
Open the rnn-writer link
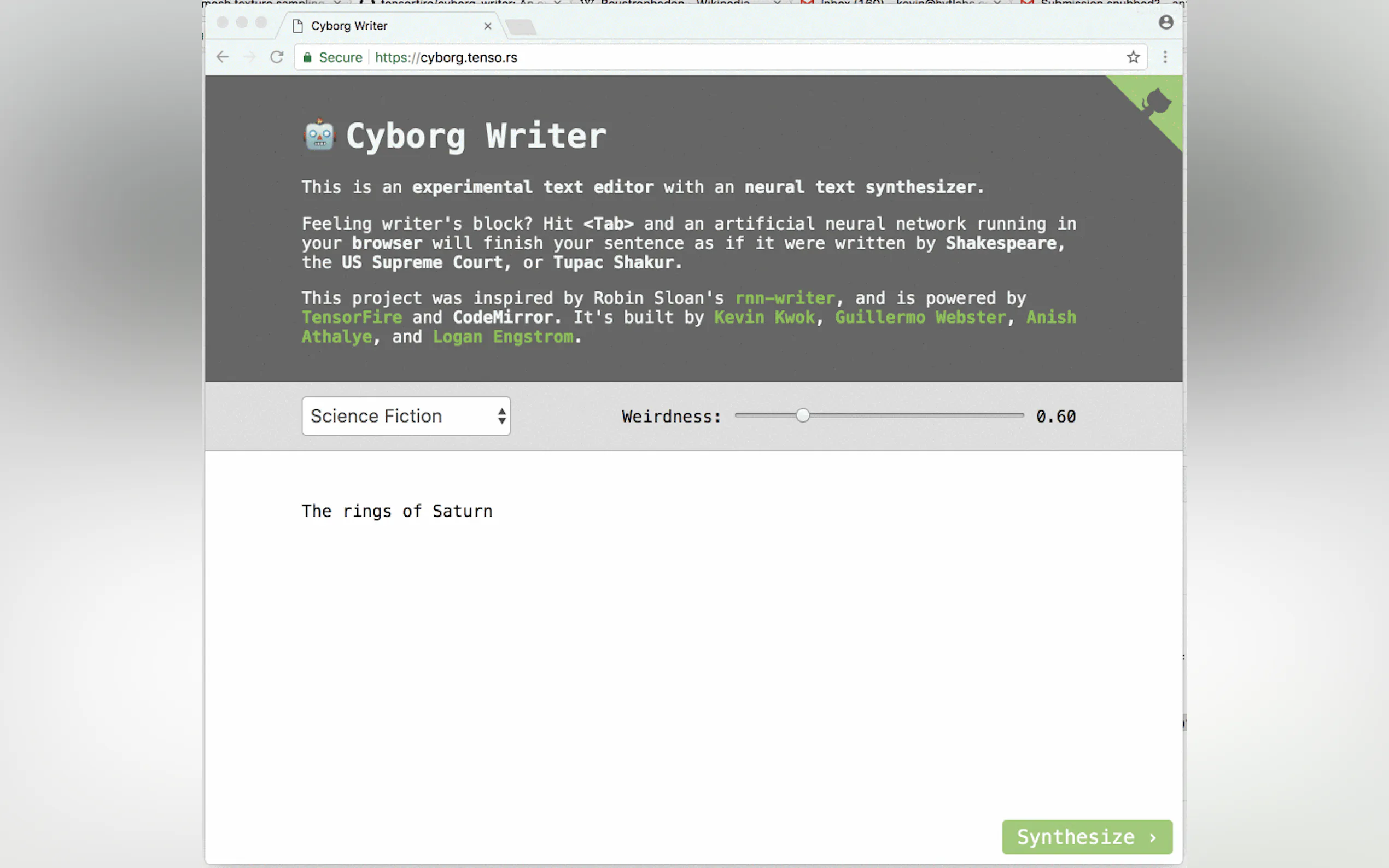(x=784, y=298)
